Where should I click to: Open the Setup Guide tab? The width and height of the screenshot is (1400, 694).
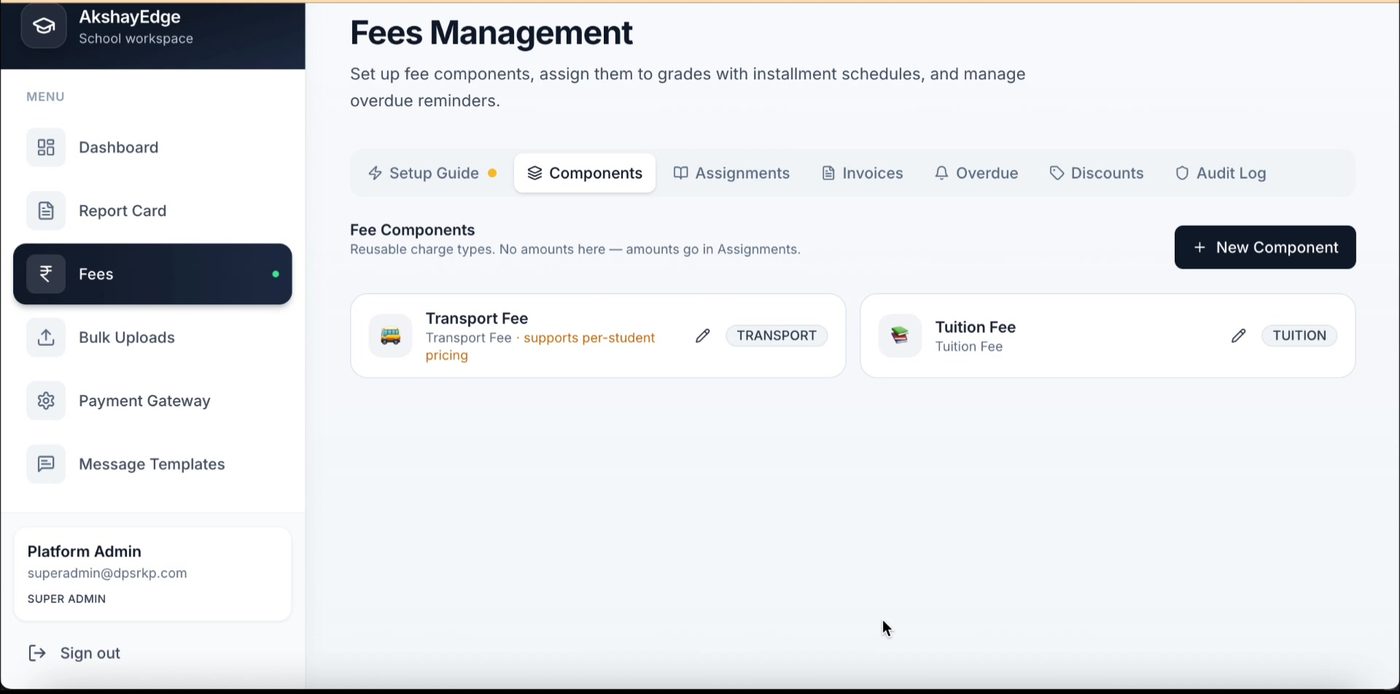coord(432,173)
